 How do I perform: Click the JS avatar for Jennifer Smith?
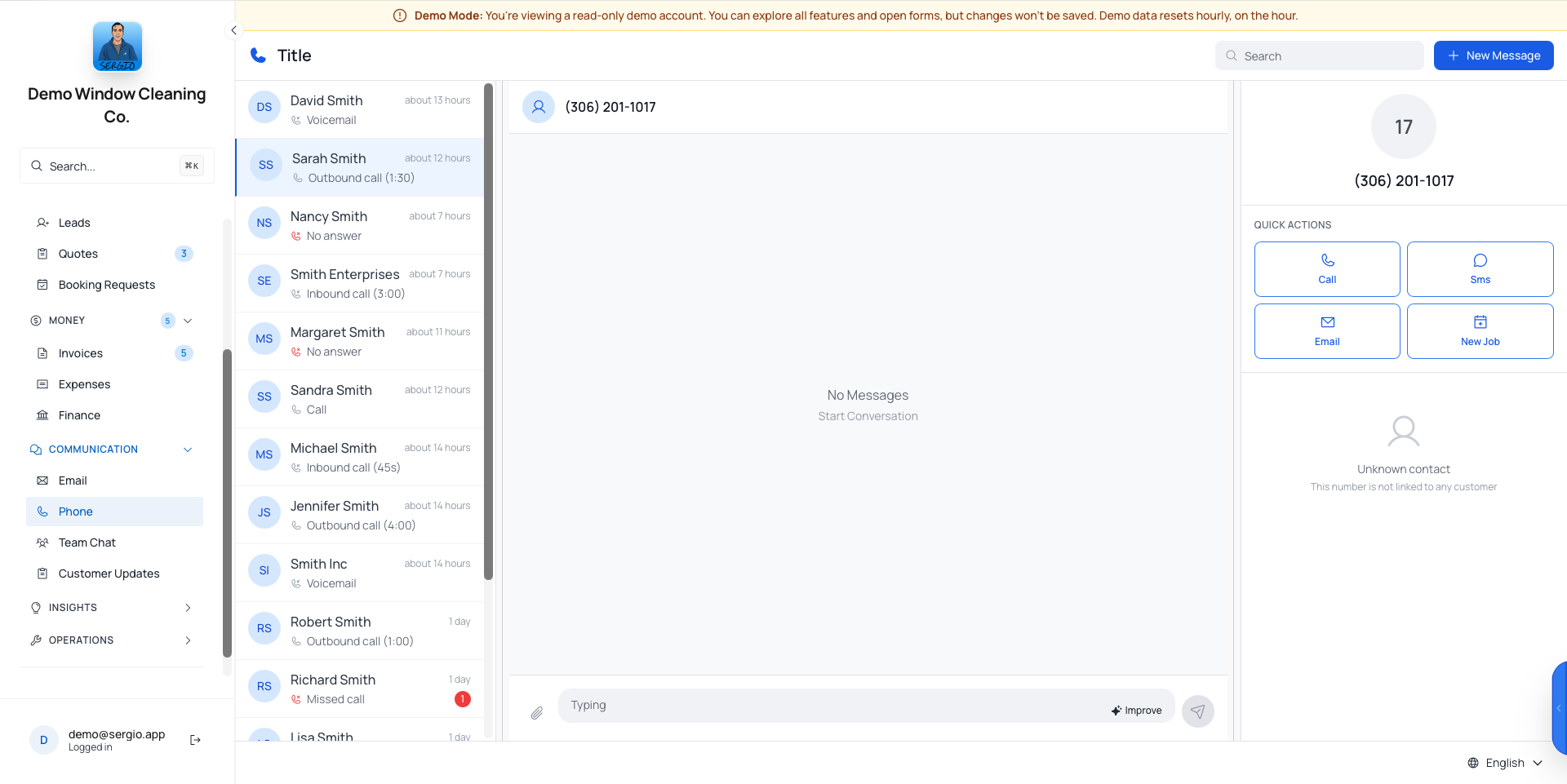[x=264, y=512]
